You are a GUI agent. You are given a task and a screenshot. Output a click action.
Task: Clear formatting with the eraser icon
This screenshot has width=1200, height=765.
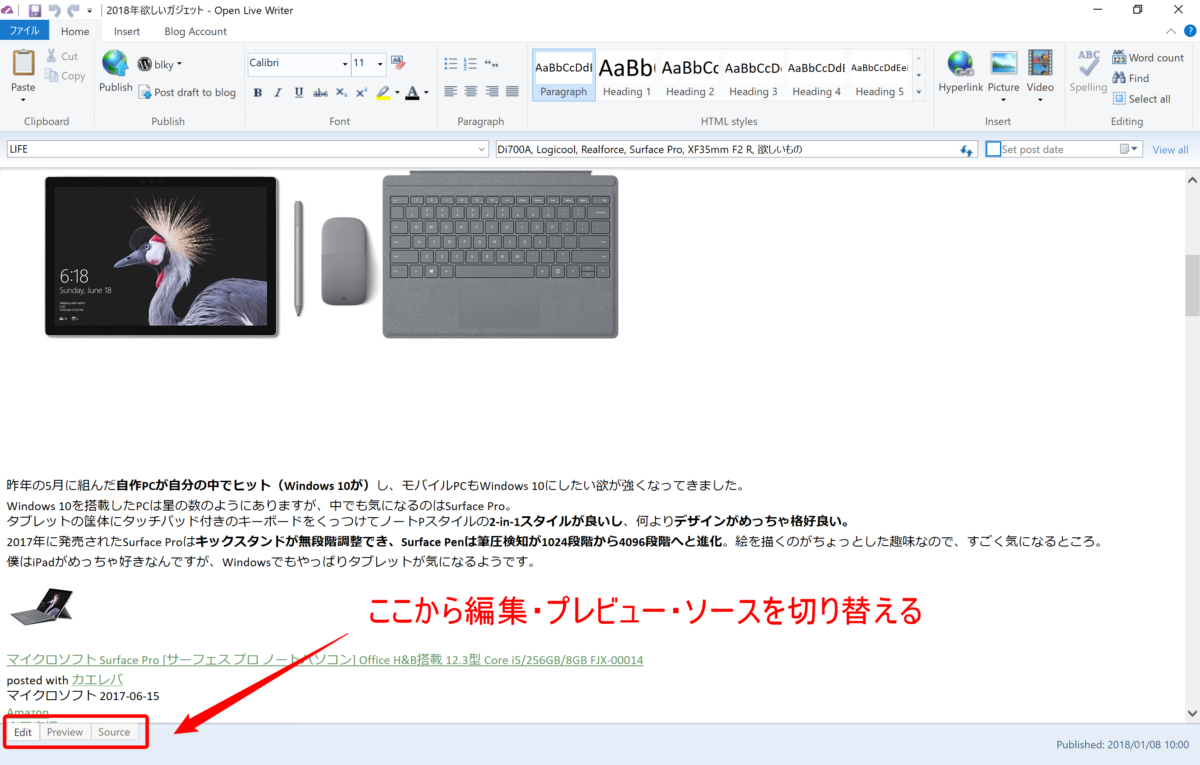[398, 63]
